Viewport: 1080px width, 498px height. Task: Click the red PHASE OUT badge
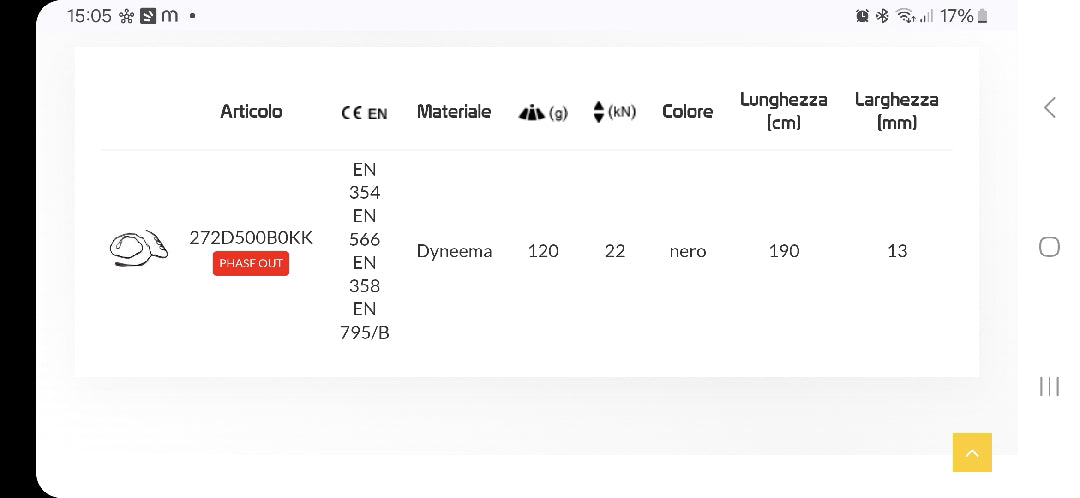coord(251,263)
